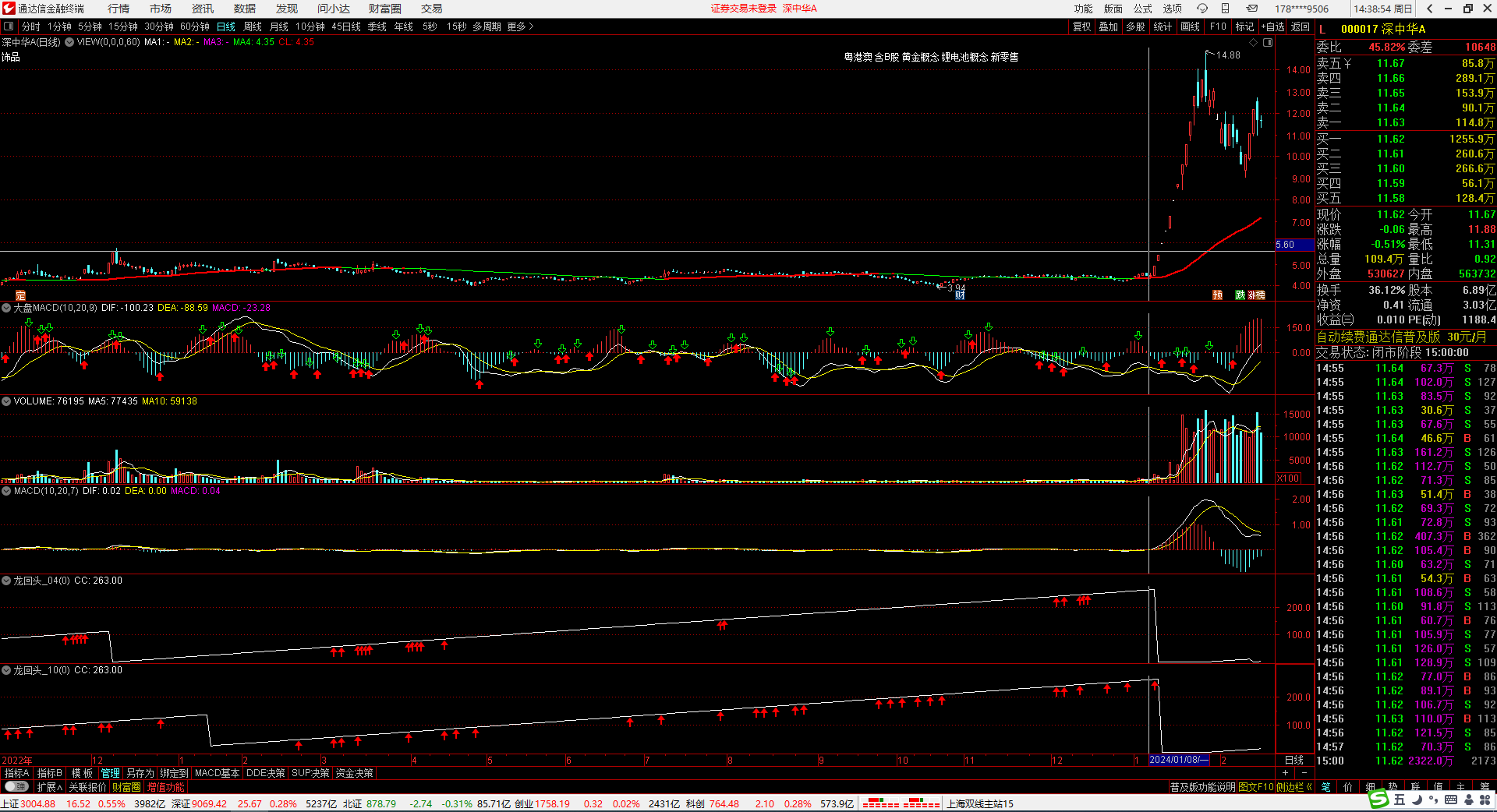Click 普及版功能说明 link
Image resolution: width=1497 pixels, height=812 pixels.
click(x=1203, y=787)
